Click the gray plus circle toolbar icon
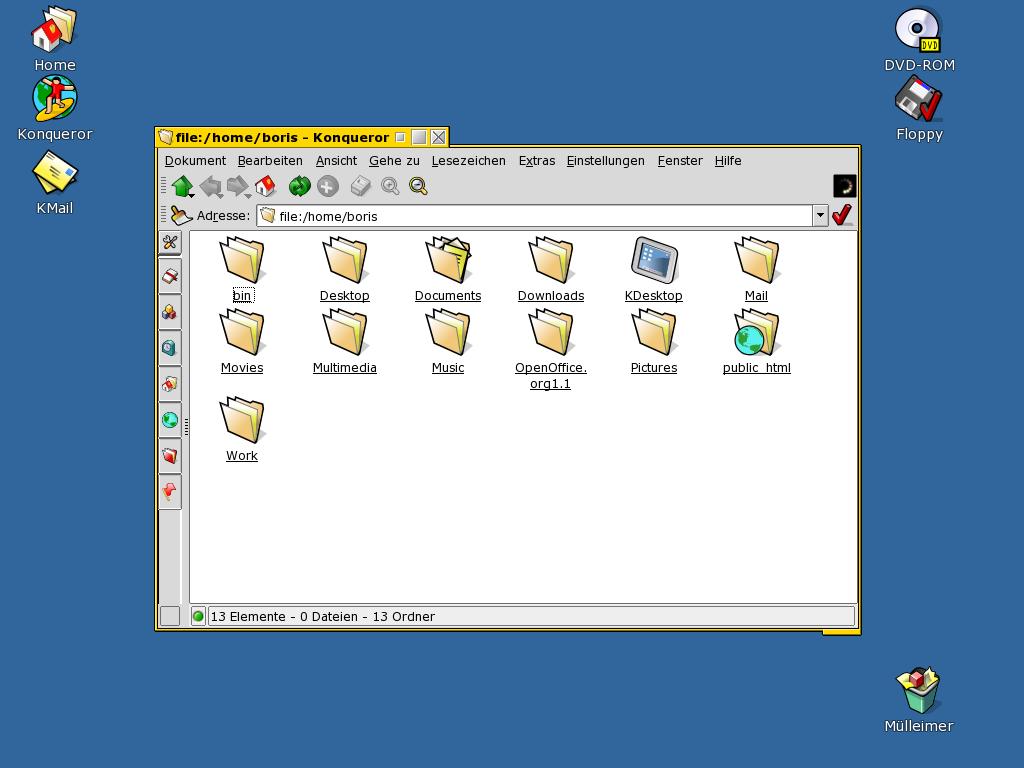This screenshot has height=768, width=1024. pos(328,187)
